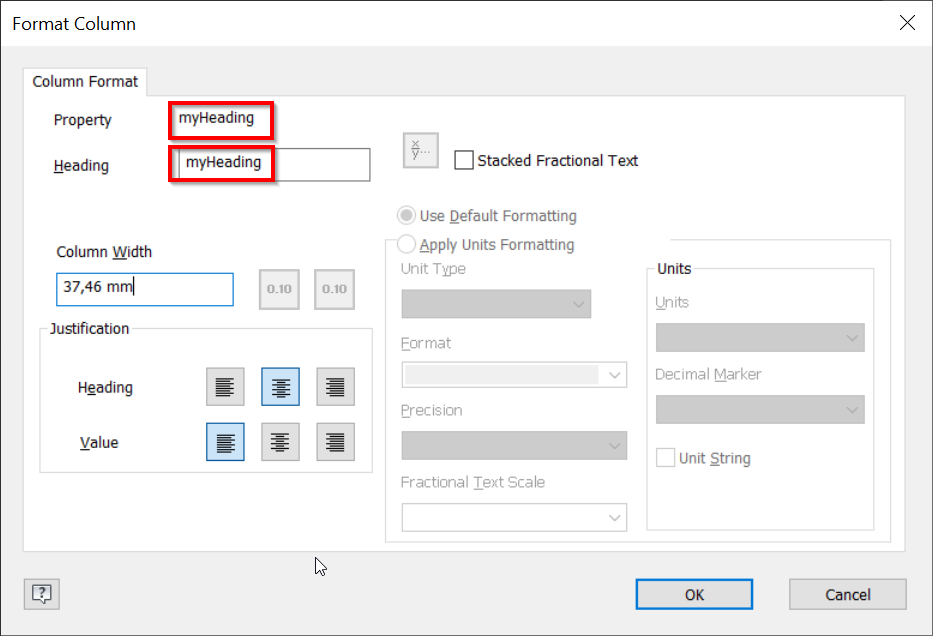
Task: Dismiss the dialog with Cancel
Action: pyautogui.click(x=847, y=593)
